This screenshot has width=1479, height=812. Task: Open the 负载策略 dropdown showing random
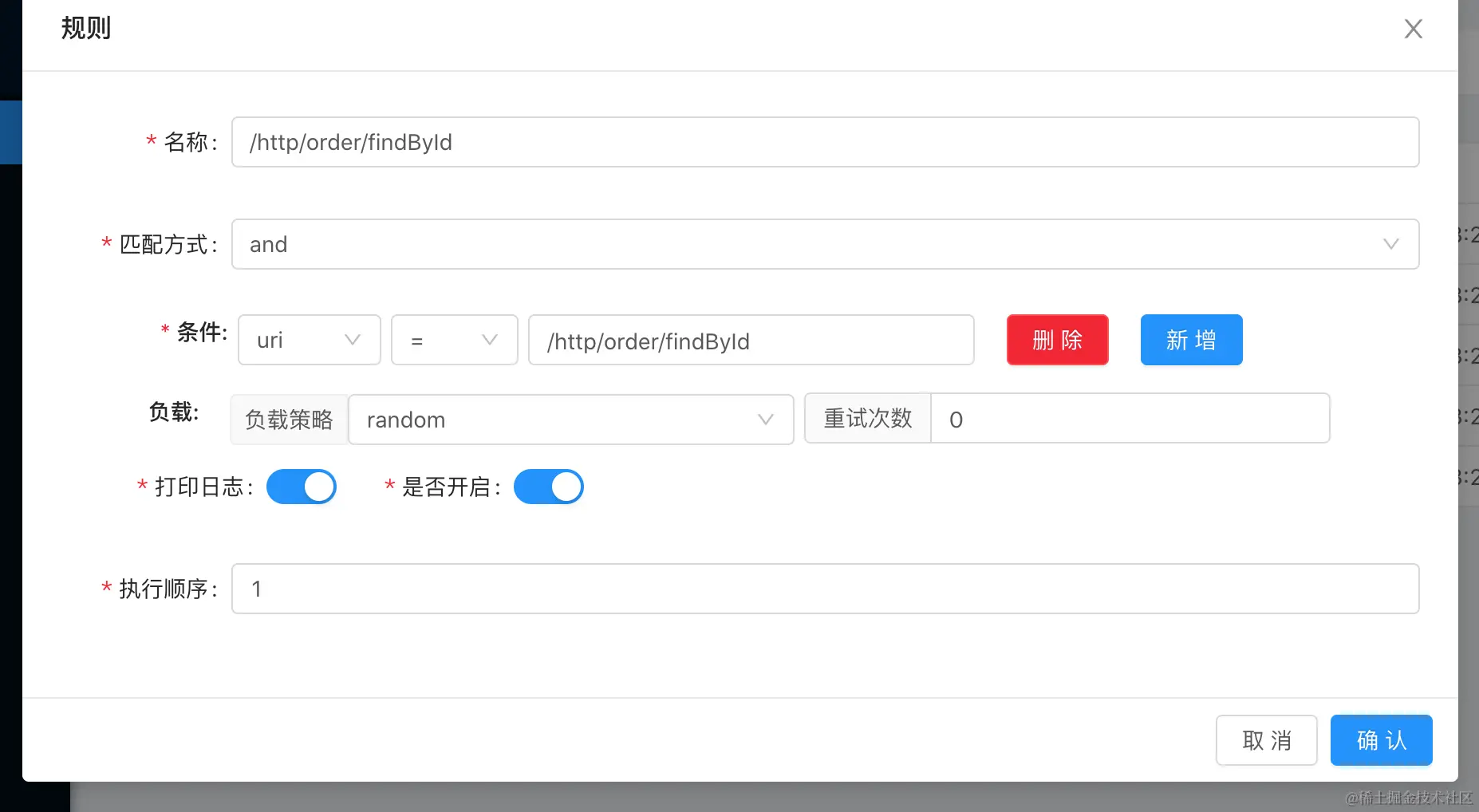pyautogui.click(x=570, y=420)
